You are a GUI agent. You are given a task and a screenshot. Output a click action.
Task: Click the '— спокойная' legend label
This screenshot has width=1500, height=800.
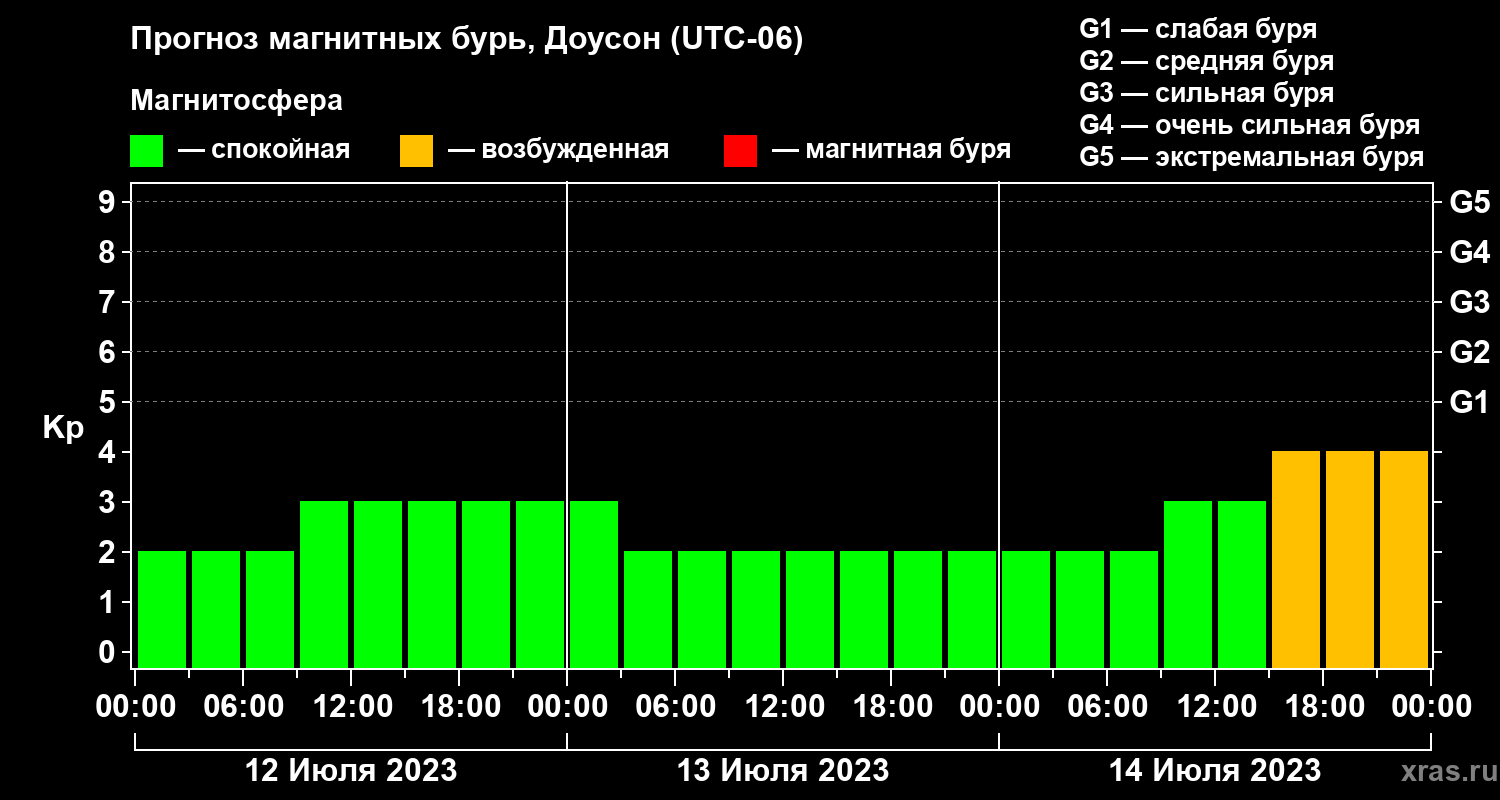[x=264, y=150]
